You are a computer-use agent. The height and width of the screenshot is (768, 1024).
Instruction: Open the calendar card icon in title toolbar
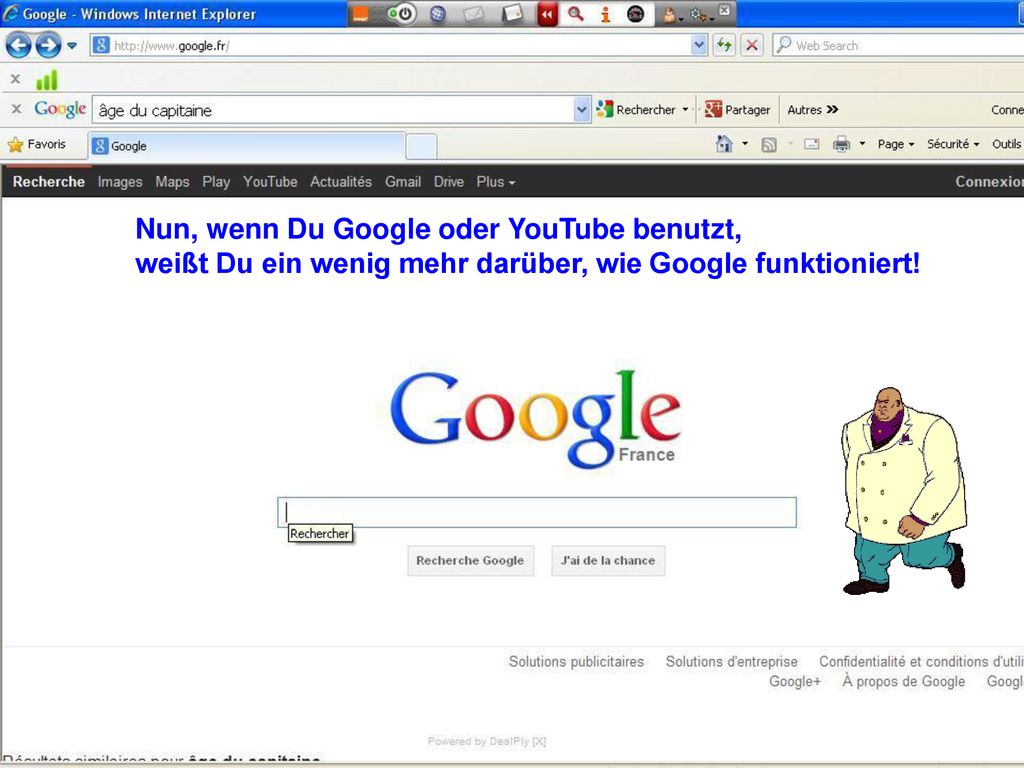pos(512,14)
